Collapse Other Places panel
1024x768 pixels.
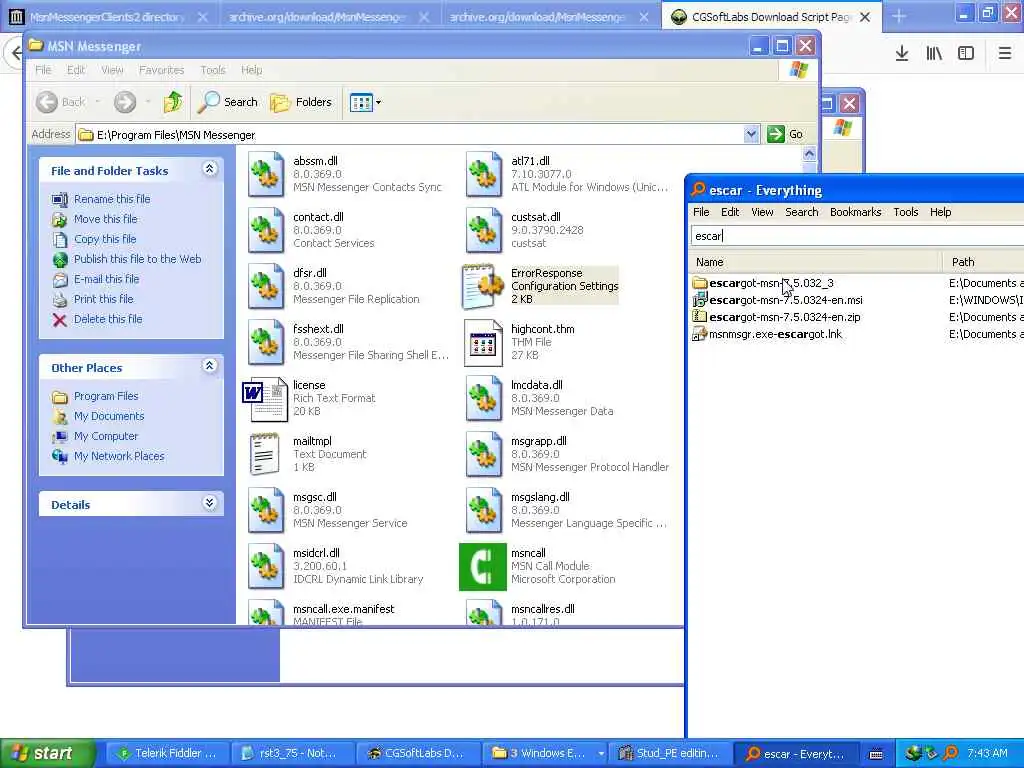(x=209, y=366)
